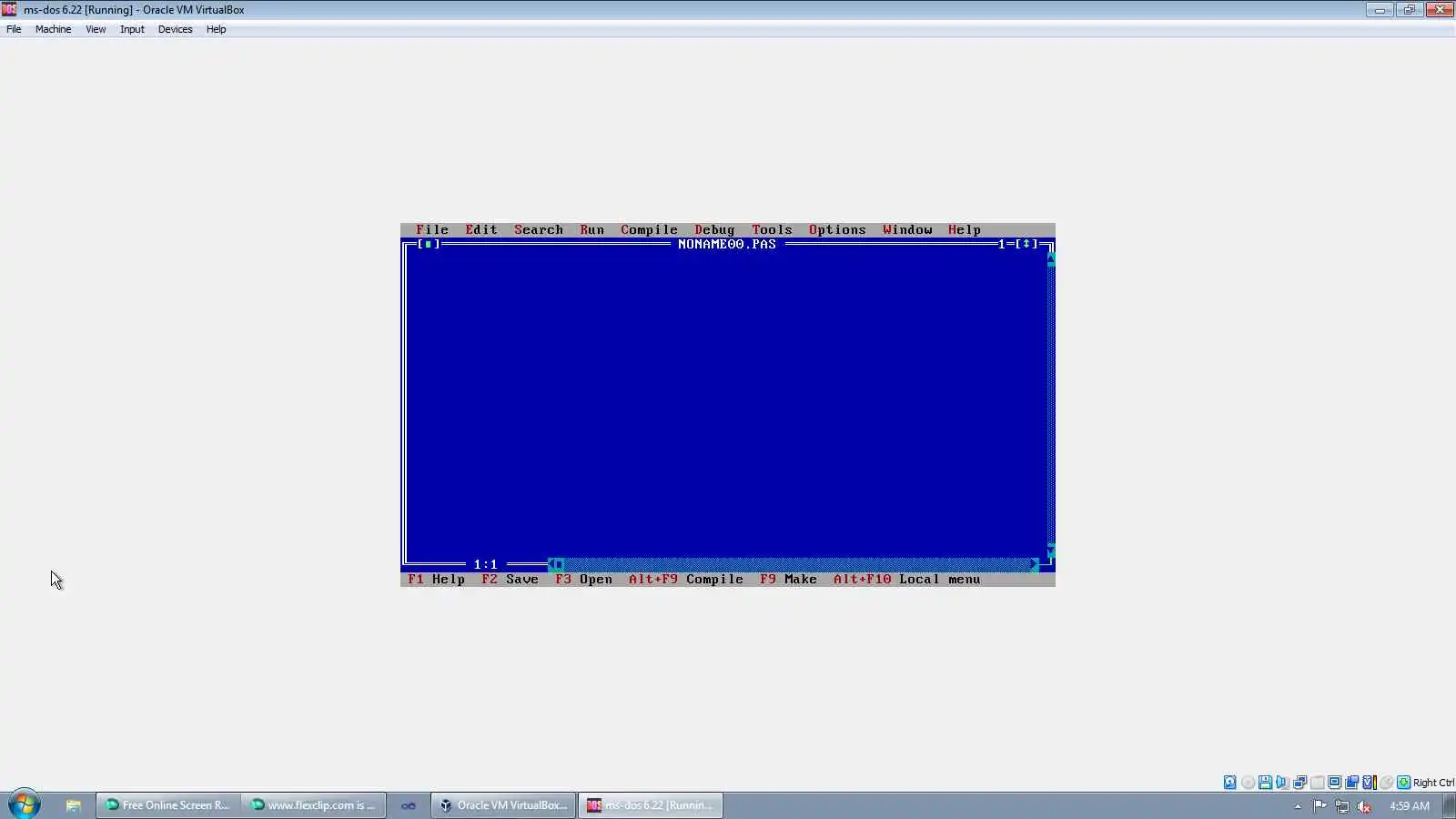This screenshot has width=1456, height=819.
Task: Click vertical scrollbar down arrow in editor
Action: [x=1051, y=550]
